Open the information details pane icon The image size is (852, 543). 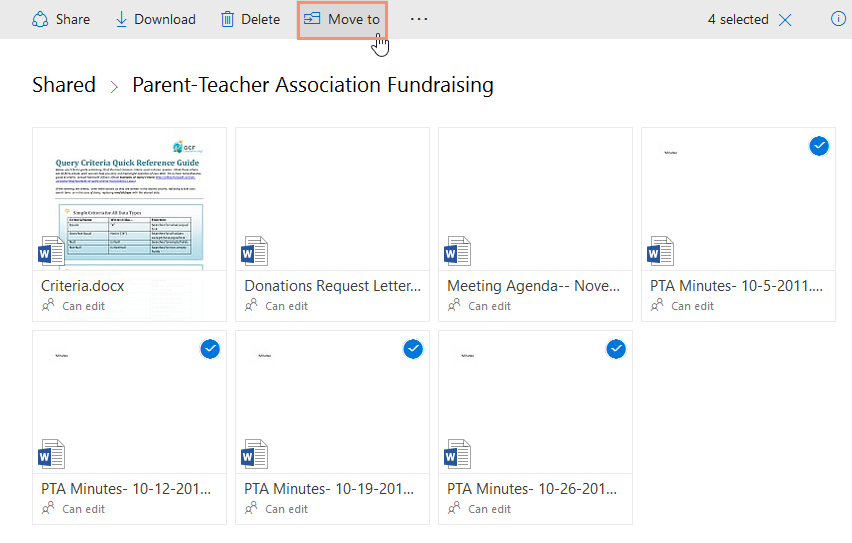pyautogui.click(x=838, y=19)
